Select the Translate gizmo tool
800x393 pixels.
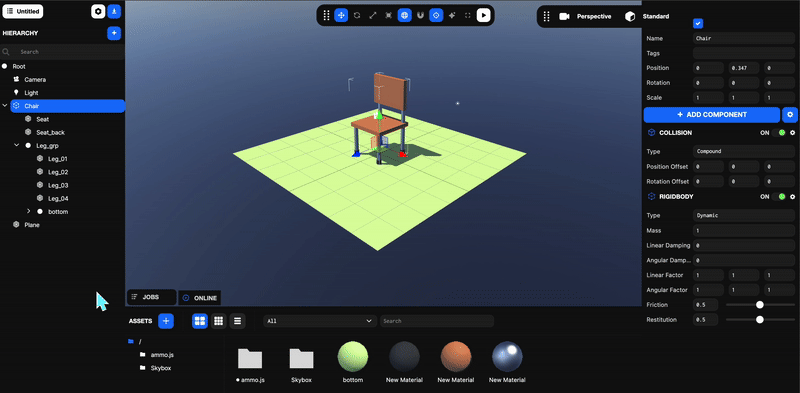[x=341, y=15]
